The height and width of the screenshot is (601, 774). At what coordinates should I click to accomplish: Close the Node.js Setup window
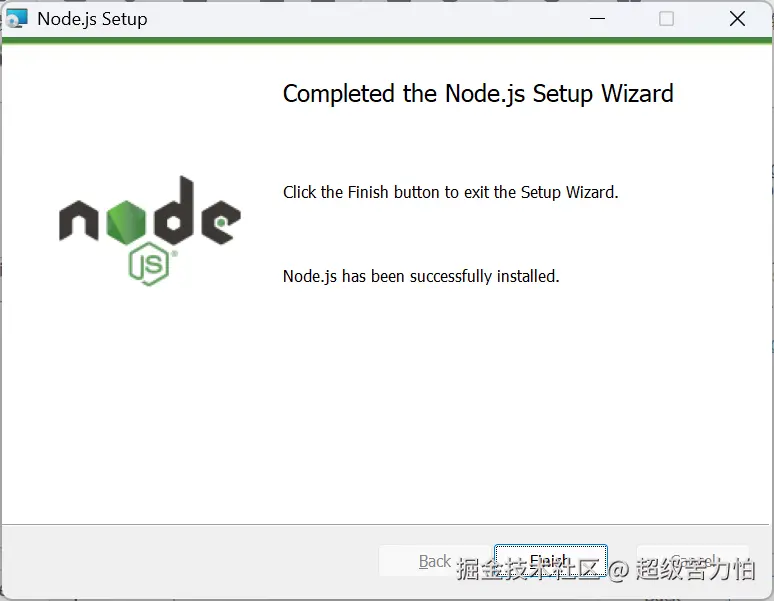pyautogui.click(x=737, y=19)
